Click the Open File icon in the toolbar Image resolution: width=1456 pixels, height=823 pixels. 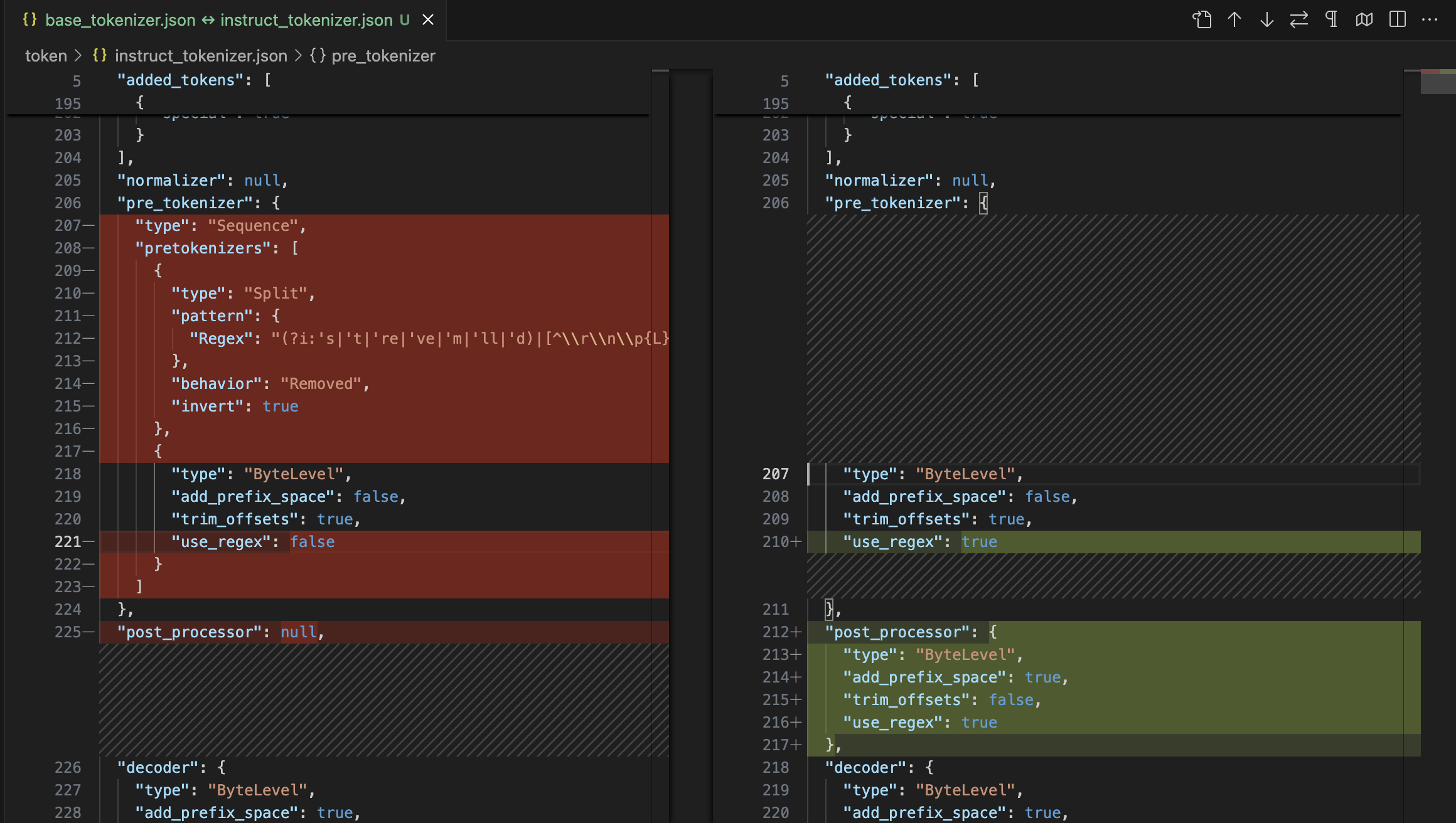tap(1202, 19)
